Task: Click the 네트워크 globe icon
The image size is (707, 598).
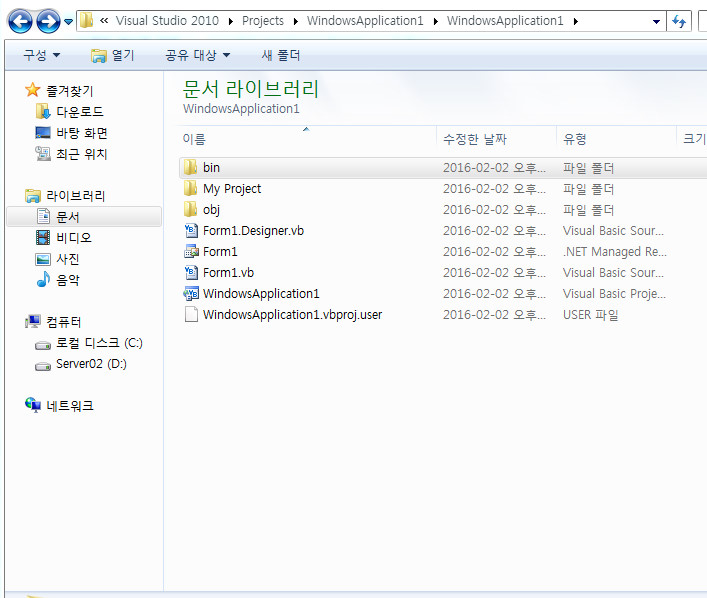Action: tap(33, 405)
